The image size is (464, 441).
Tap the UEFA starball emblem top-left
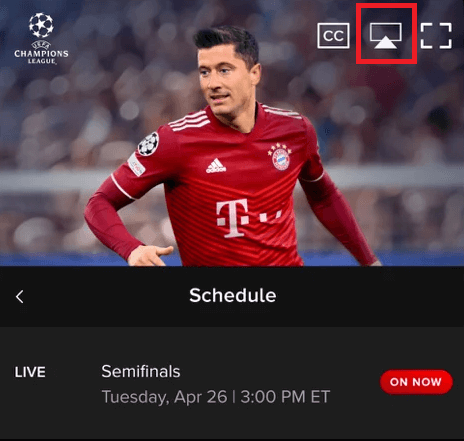point(41,25)
